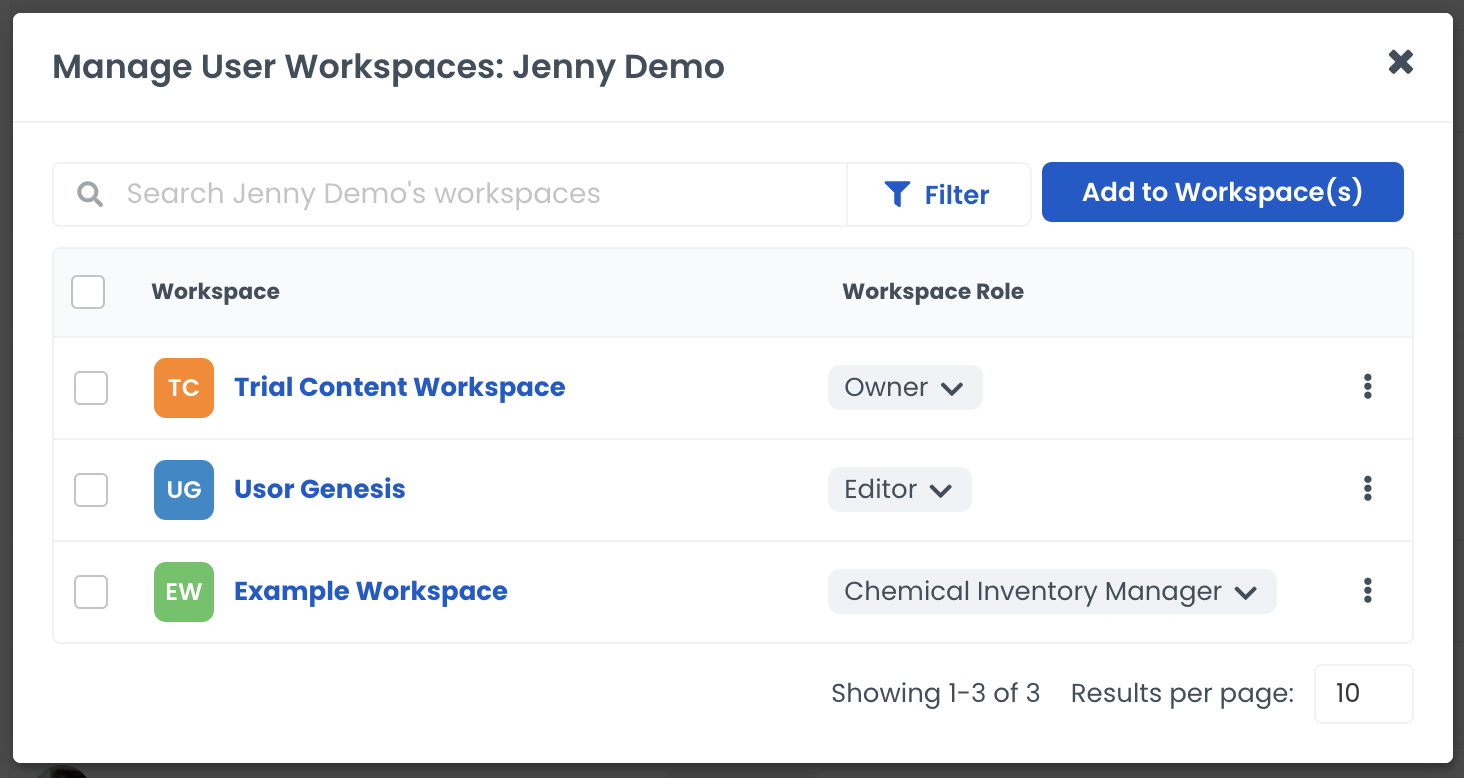Toggle the select-all workspaces checkbox
This screenshot has width=1464, height=778.
pyautogui.click(x=88, y=292)
